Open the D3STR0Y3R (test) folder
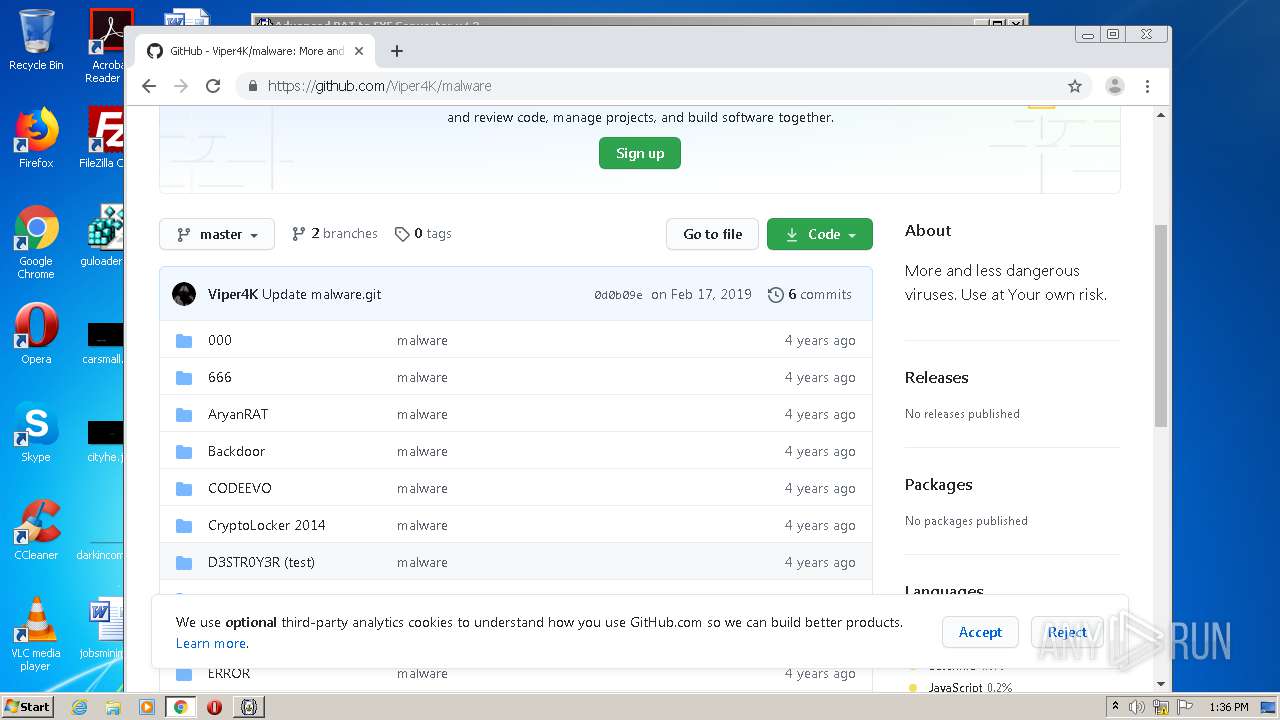Screen dimensions: 1280x720 coord(261,562)
